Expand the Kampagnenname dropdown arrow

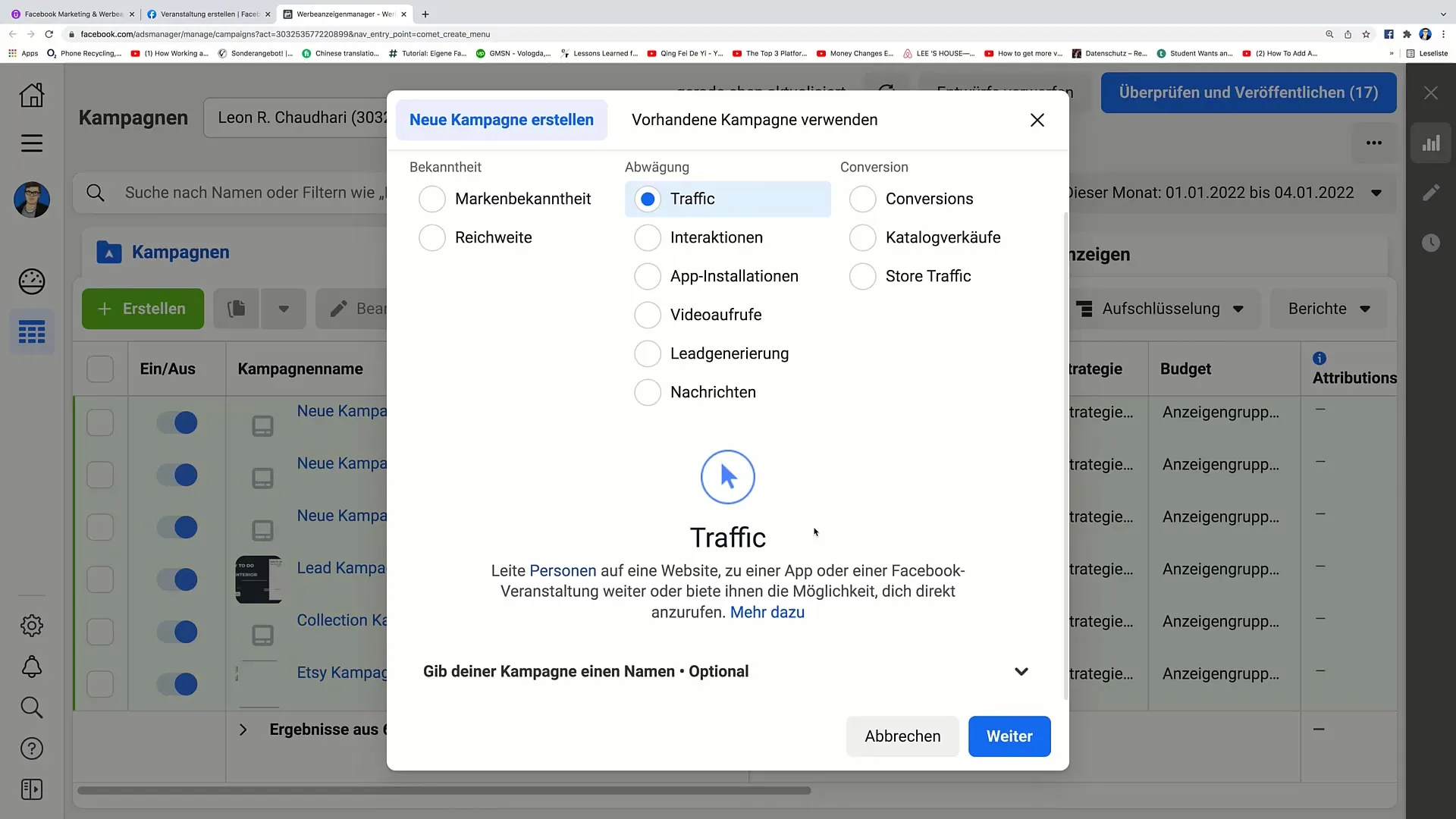tap(1022, 671)
